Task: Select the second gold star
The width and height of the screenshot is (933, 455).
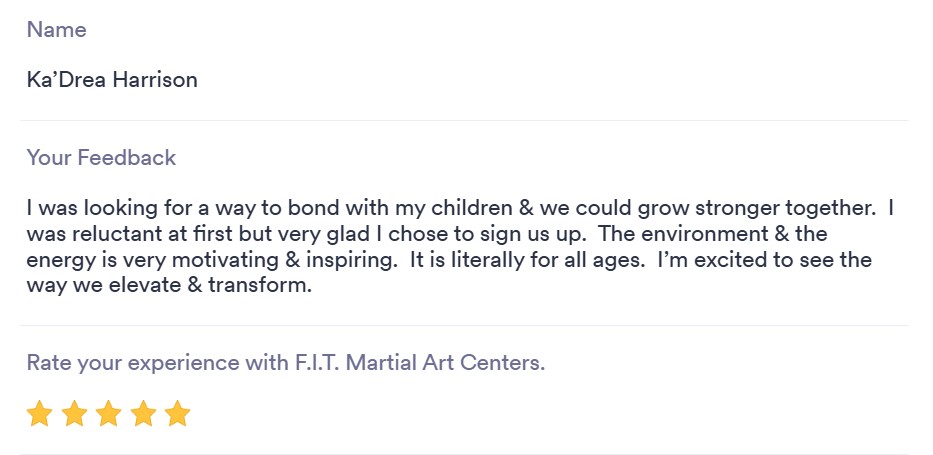Action: pyautogui.click(x=74, y=413)
